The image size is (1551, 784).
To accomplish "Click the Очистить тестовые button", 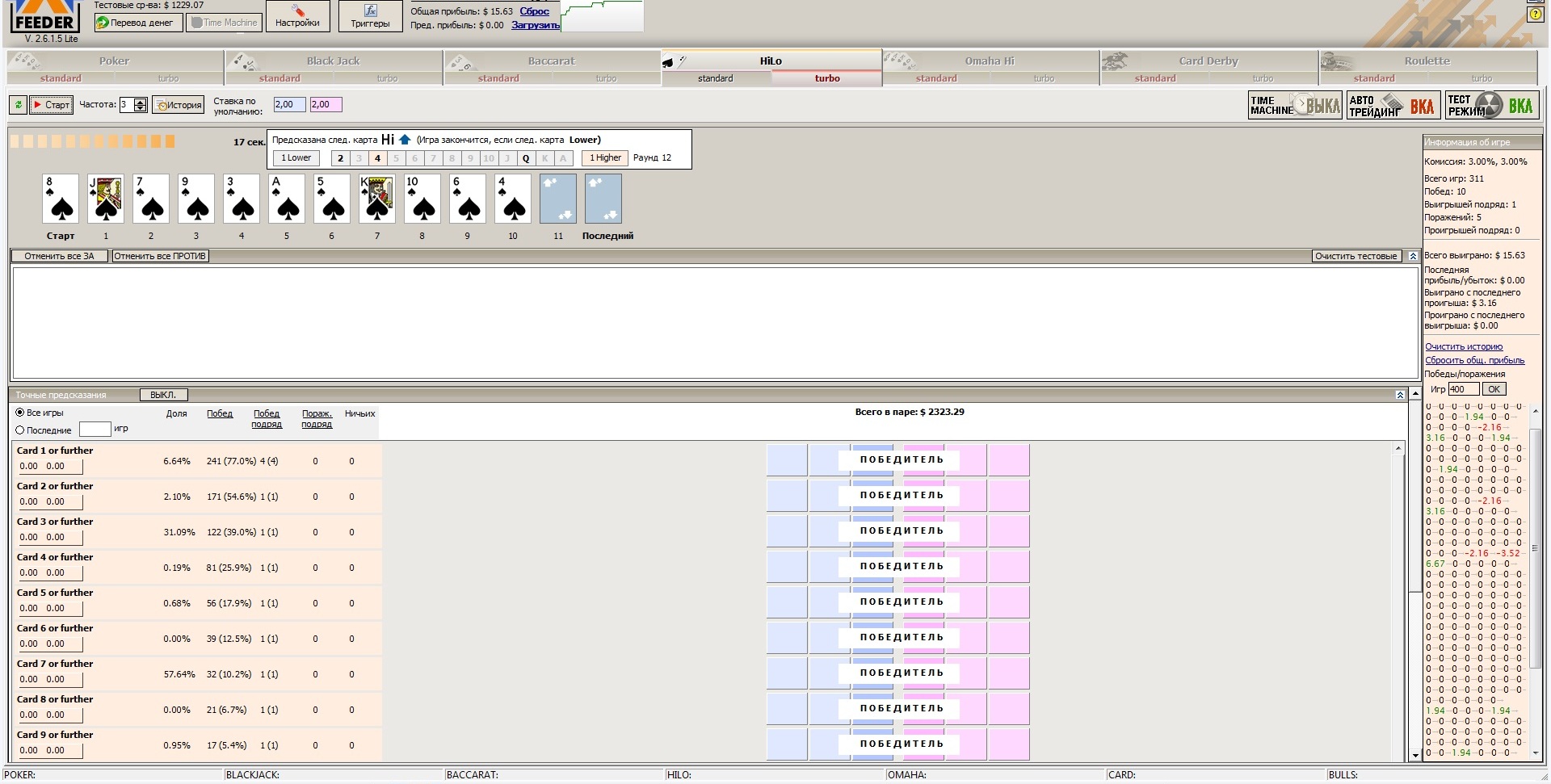I will coord(1356,256).
